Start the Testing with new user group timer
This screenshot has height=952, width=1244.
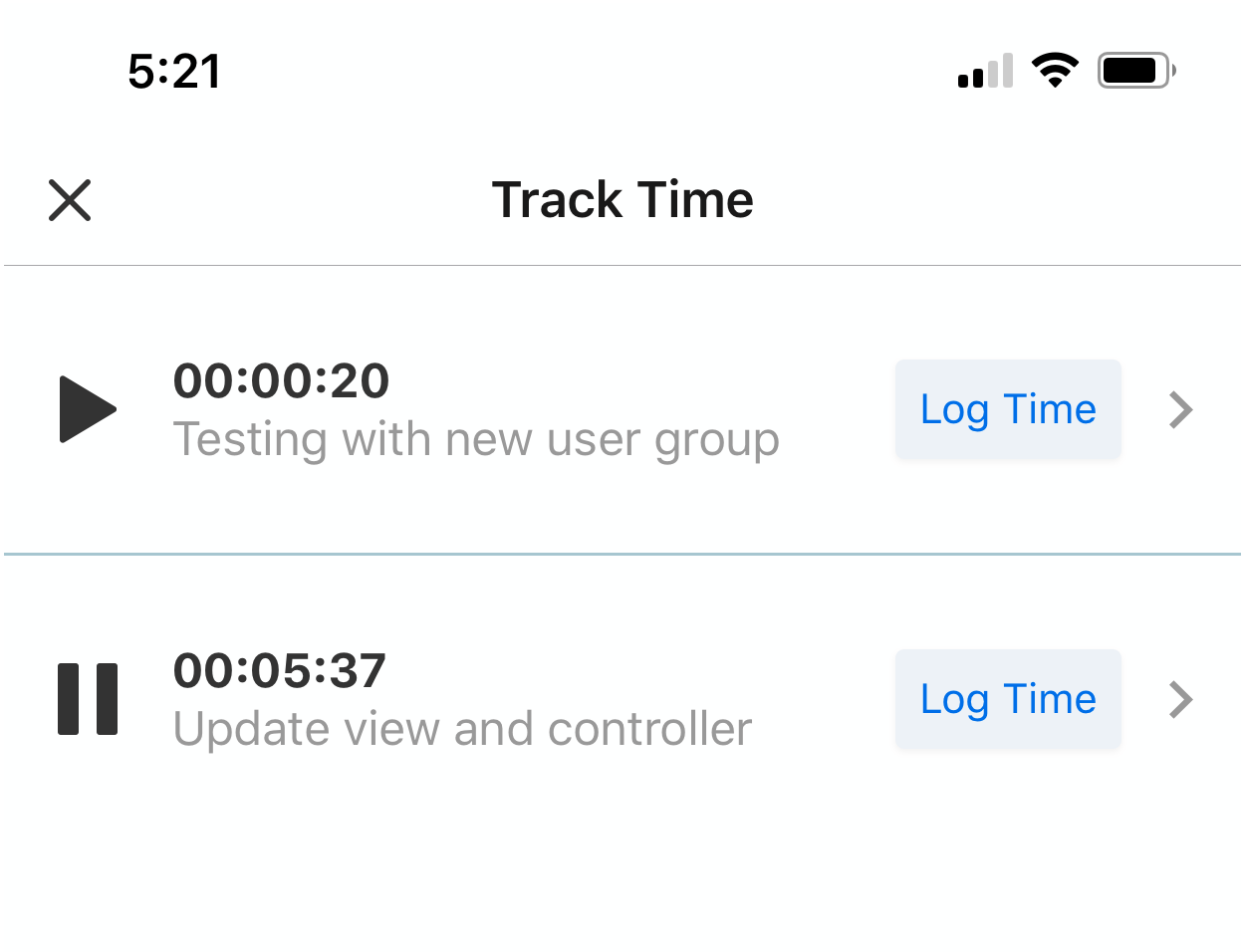pyautogui.click(x=88, y=409)
